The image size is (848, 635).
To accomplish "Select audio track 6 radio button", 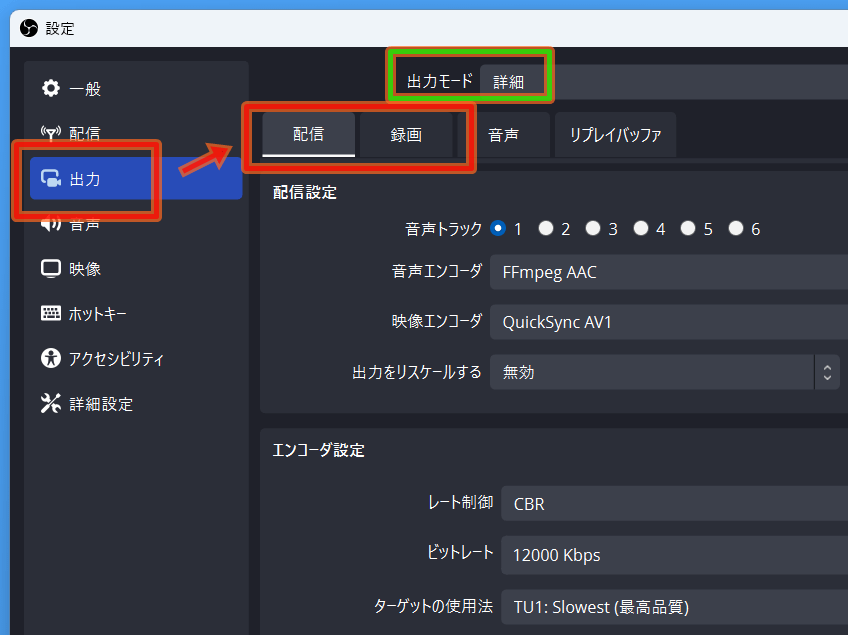I will click(x=736, y=228).
